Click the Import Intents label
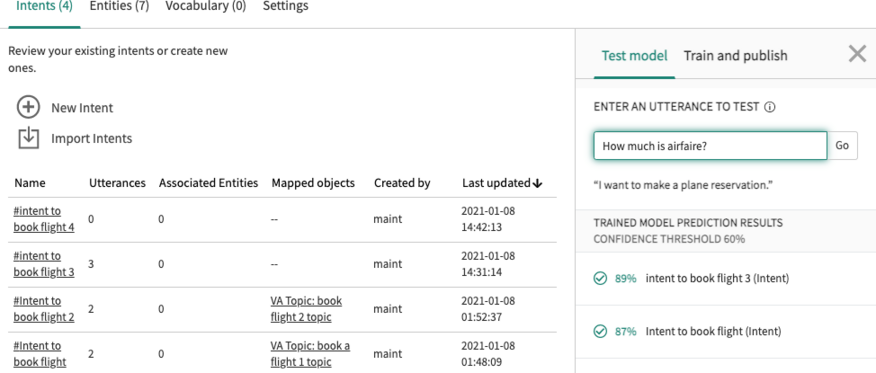The image size is (876, 373). pos(92,138)
